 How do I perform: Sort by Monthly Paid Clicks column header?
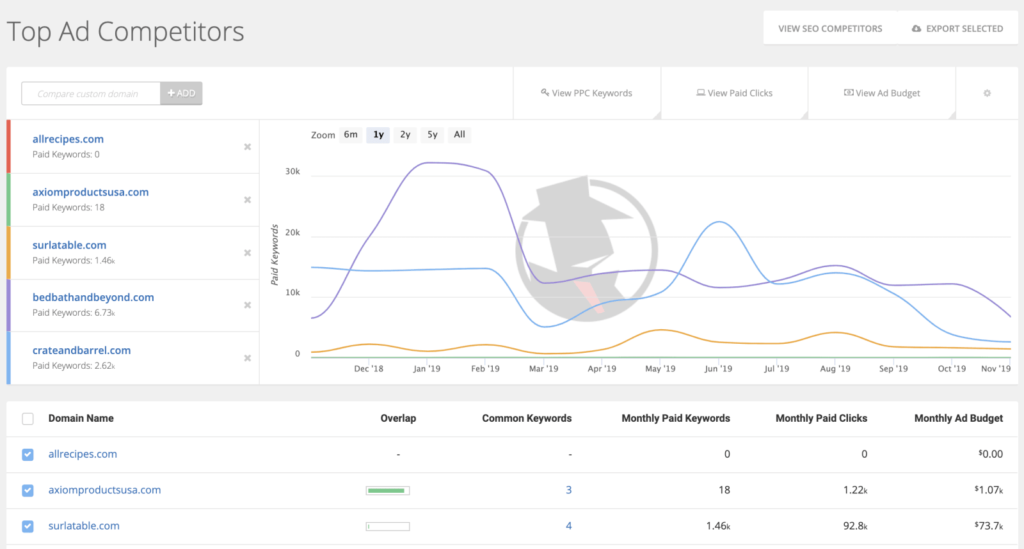click(822, 418)
